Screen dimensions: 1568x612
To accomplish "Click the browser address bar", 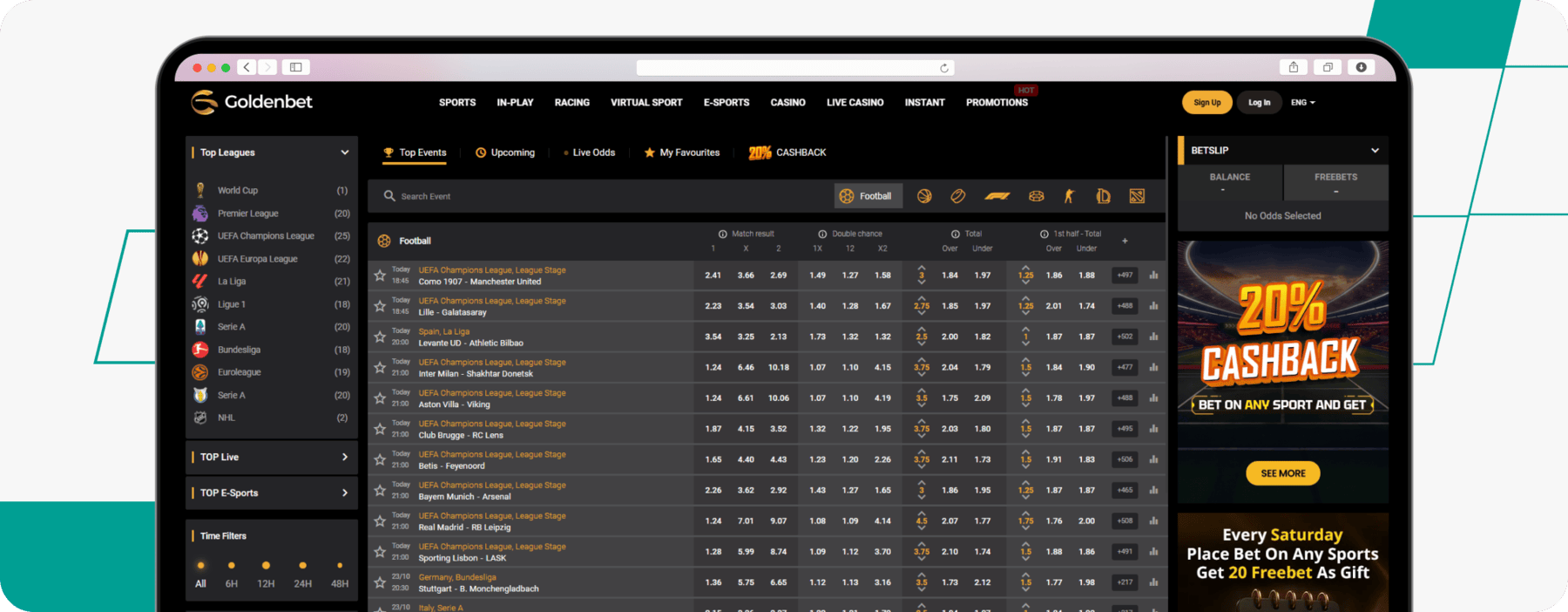I will (794, 68).
